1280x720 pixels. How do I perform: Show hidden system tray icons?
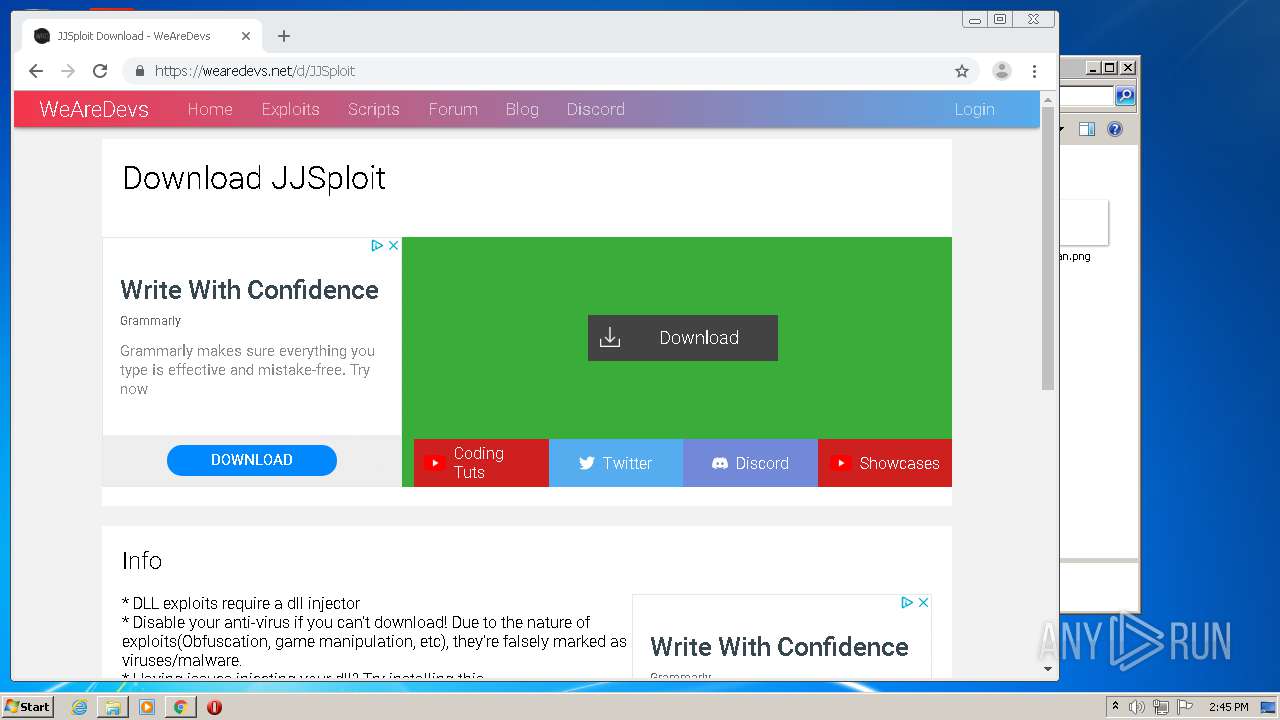point(1115,707)
